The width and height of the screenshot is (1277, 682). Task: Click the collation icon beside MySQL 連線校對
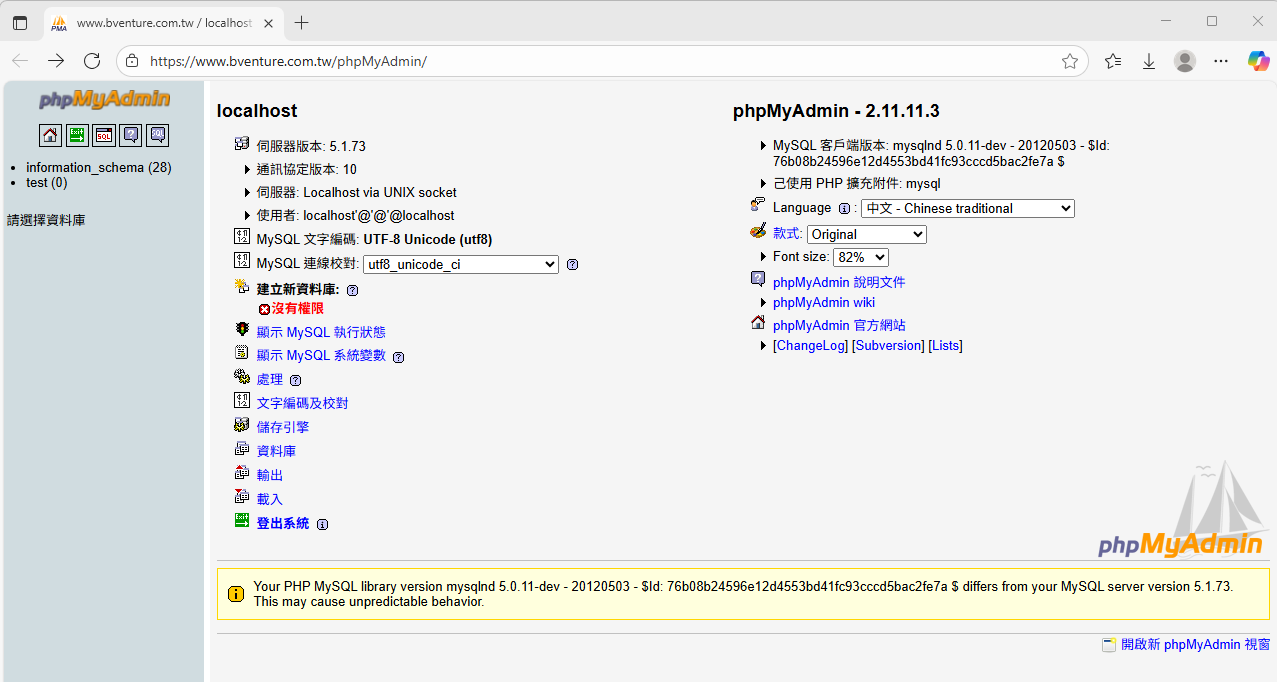pos(242,261)
